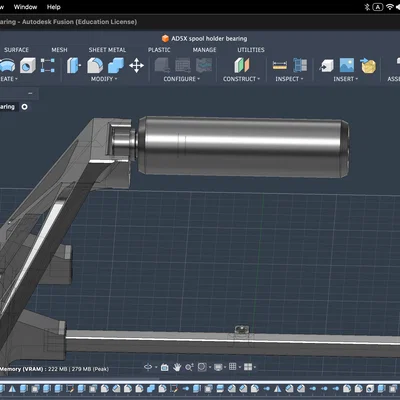The height and width of the screenshot is (400, 400).
Task: Go to the UTILITIES tab
Action: [251, 50]
